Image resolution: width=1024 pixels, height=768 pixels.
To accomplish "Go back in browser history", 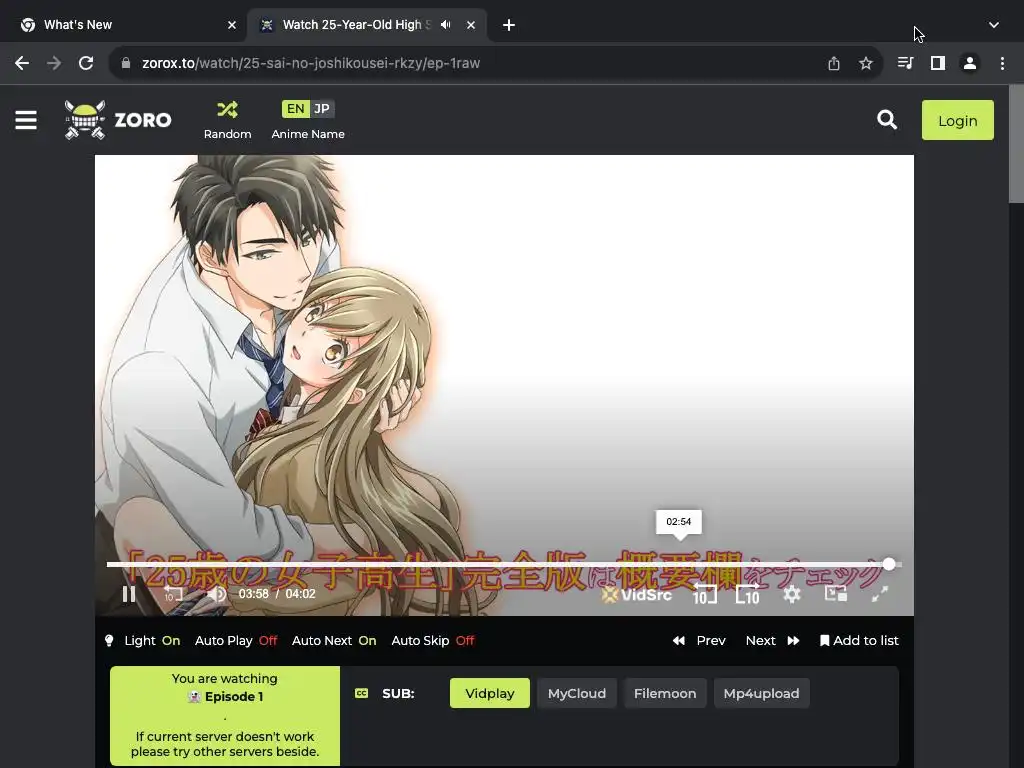I will 22,63.
